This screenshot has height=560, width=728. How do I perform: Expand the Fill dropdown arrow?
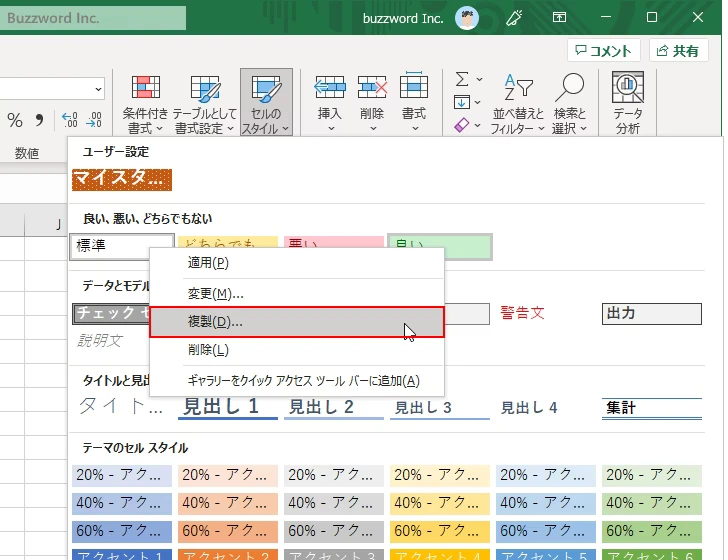478,102
